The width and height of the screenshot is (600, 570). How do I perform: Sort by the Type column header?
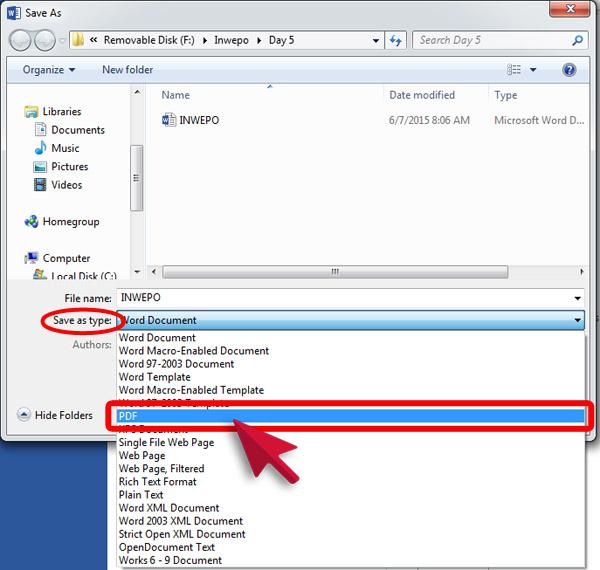tap(505, 95)
